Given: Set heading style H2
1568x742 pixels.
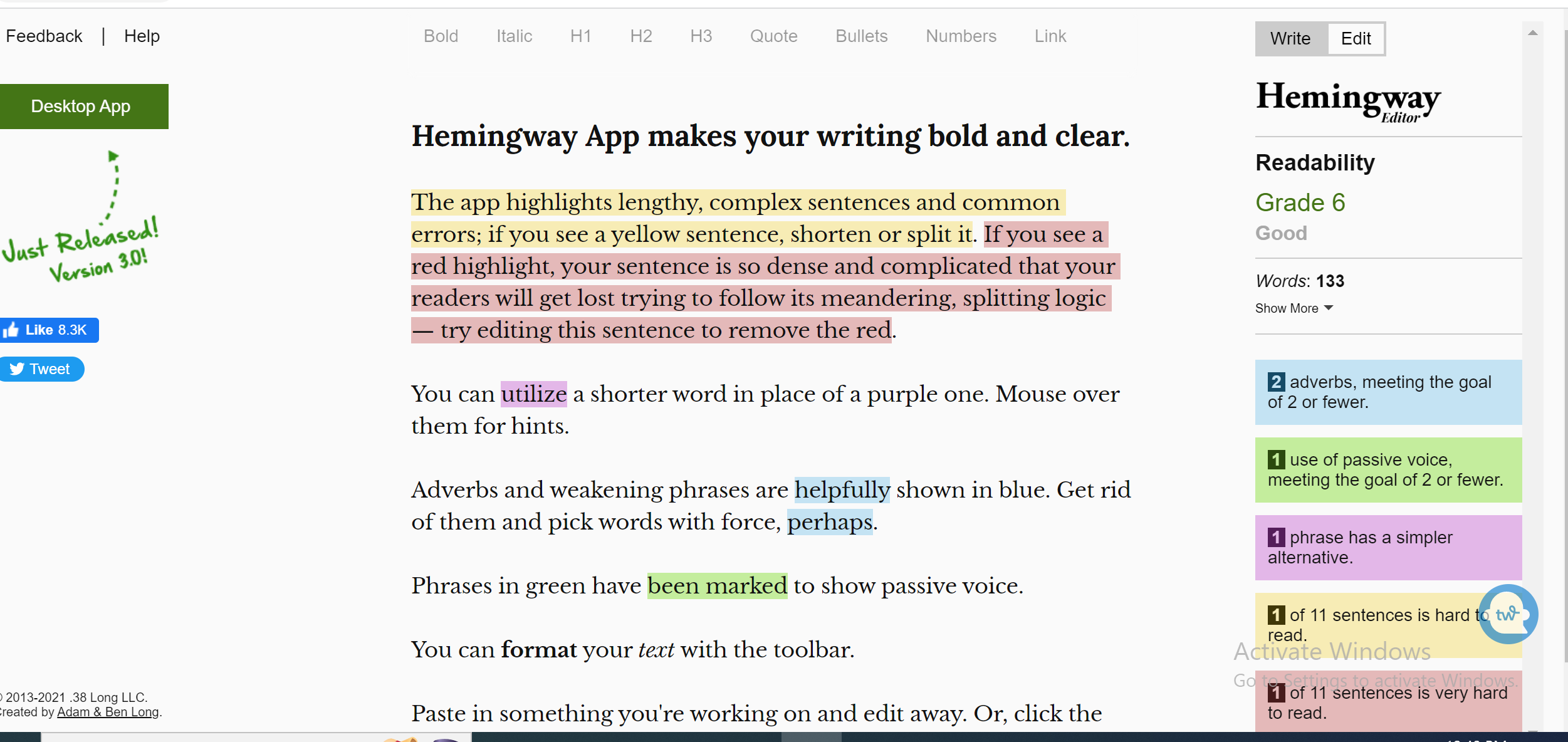Looking at the screenshot, I should point(640,36).
